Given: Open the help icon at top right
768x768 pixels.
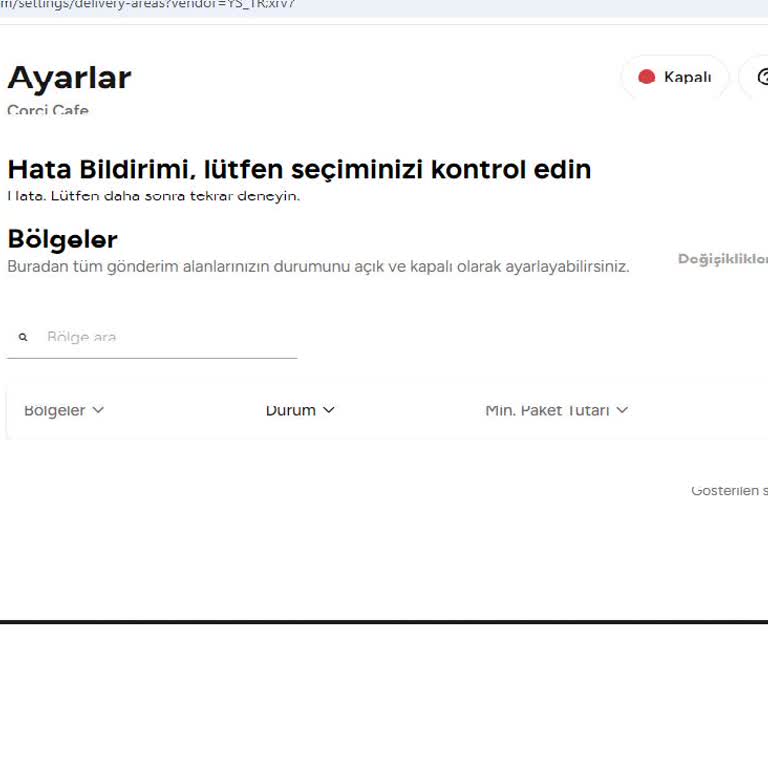Looking at the screenshot, I should 762,77.
